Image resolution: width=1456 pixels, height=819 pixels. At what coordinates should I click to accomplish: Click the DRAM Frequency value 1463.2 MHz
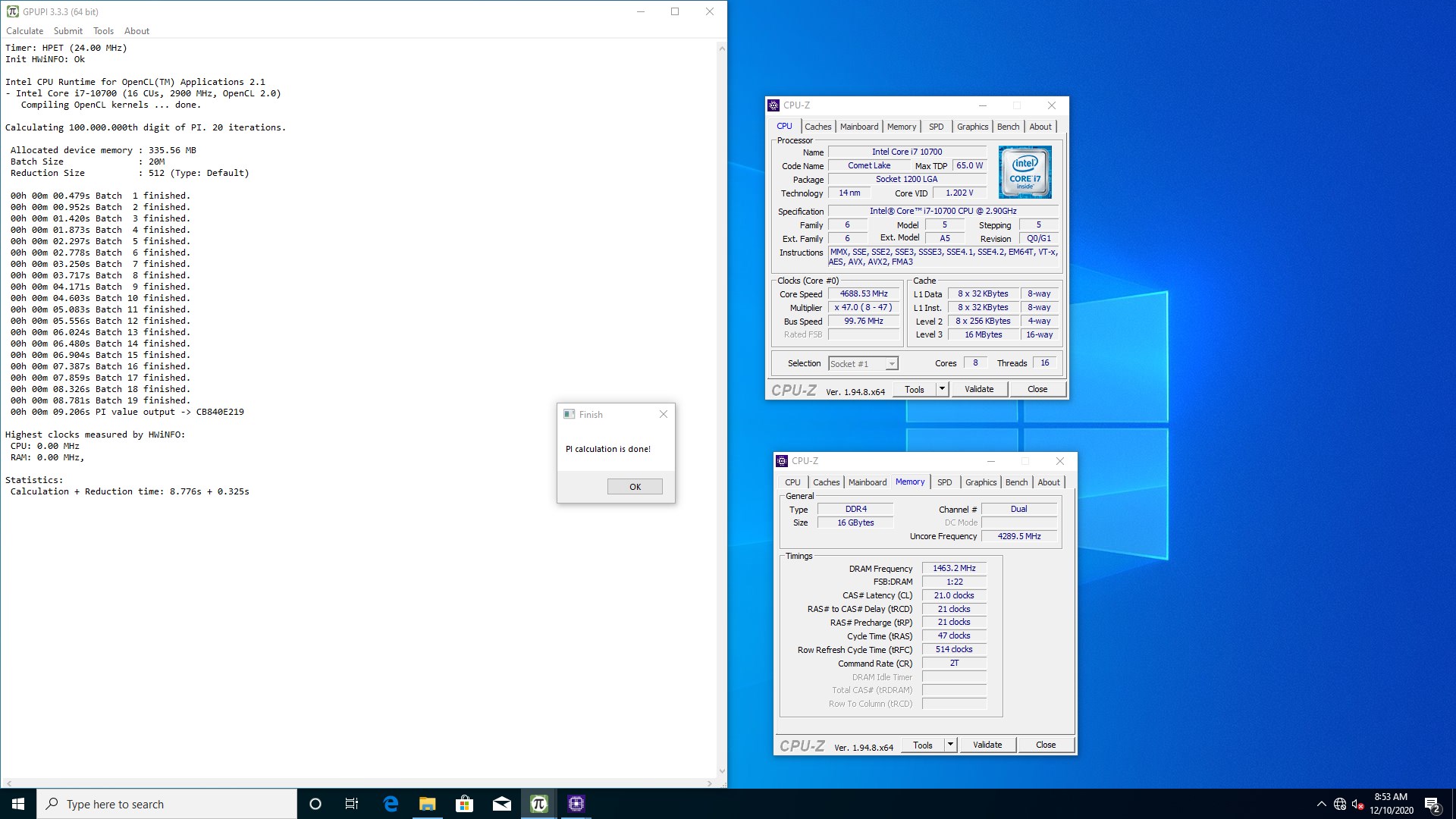pos(954,568)
